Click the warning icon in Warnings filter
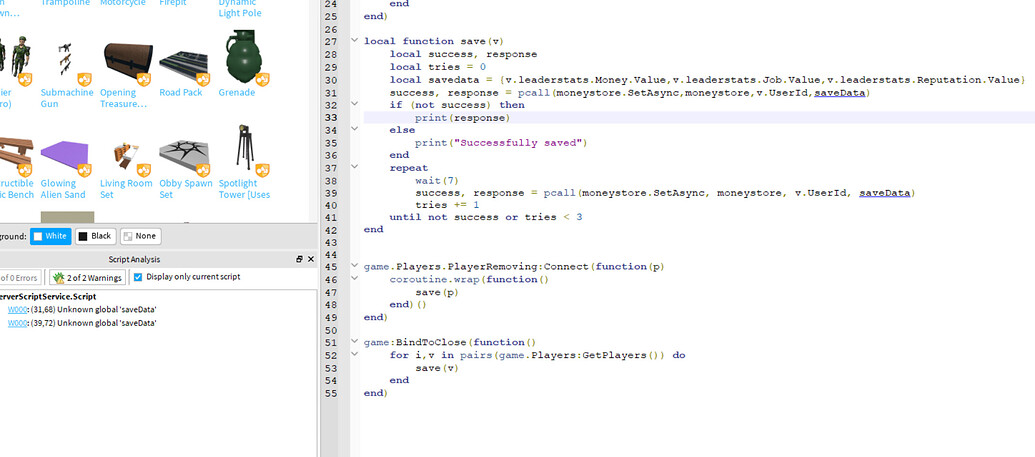Screen dimensions: 1035x457 (x=58, y=277)
